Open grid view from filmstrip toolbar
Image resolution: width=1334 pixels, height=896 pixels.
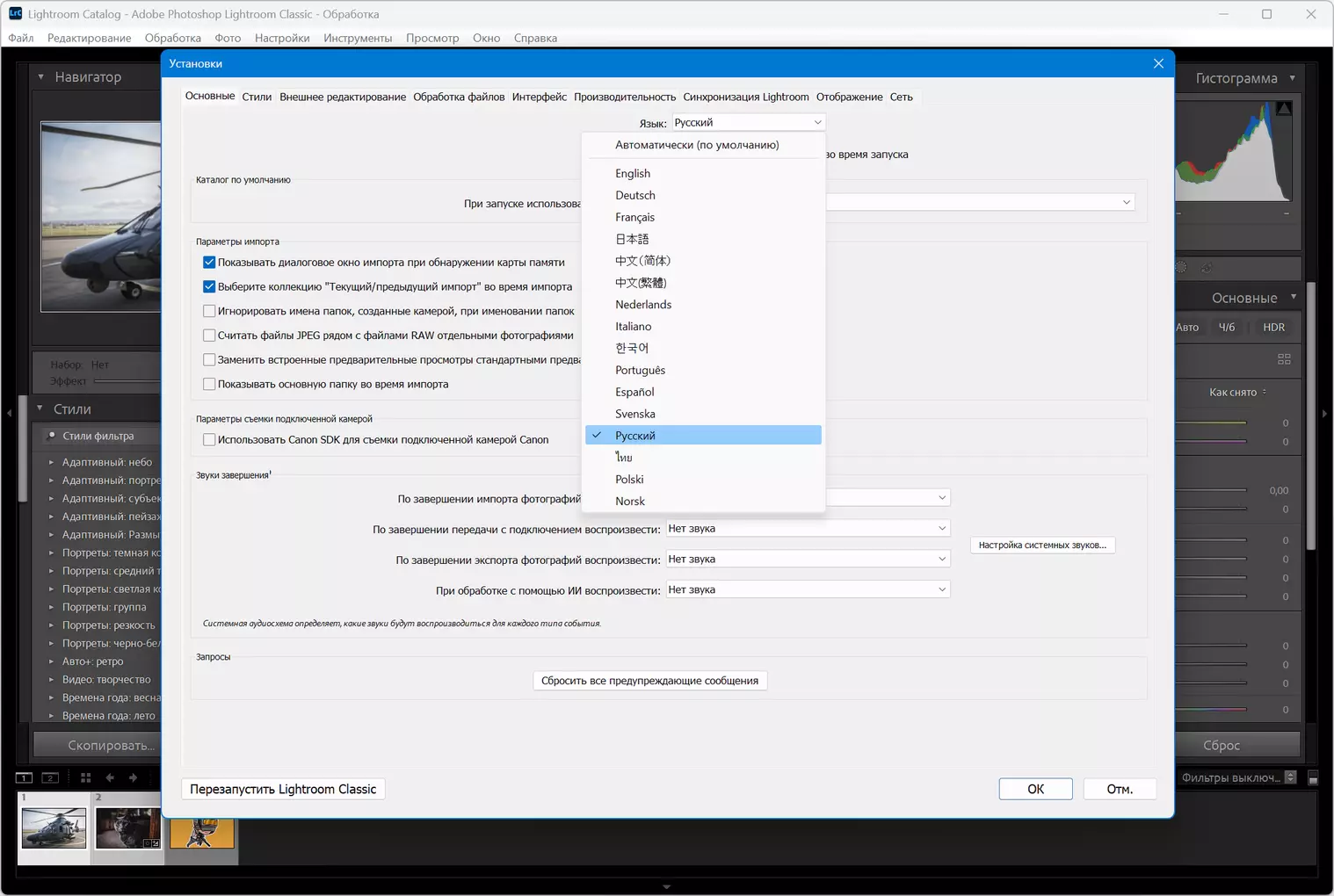[85, 777]
